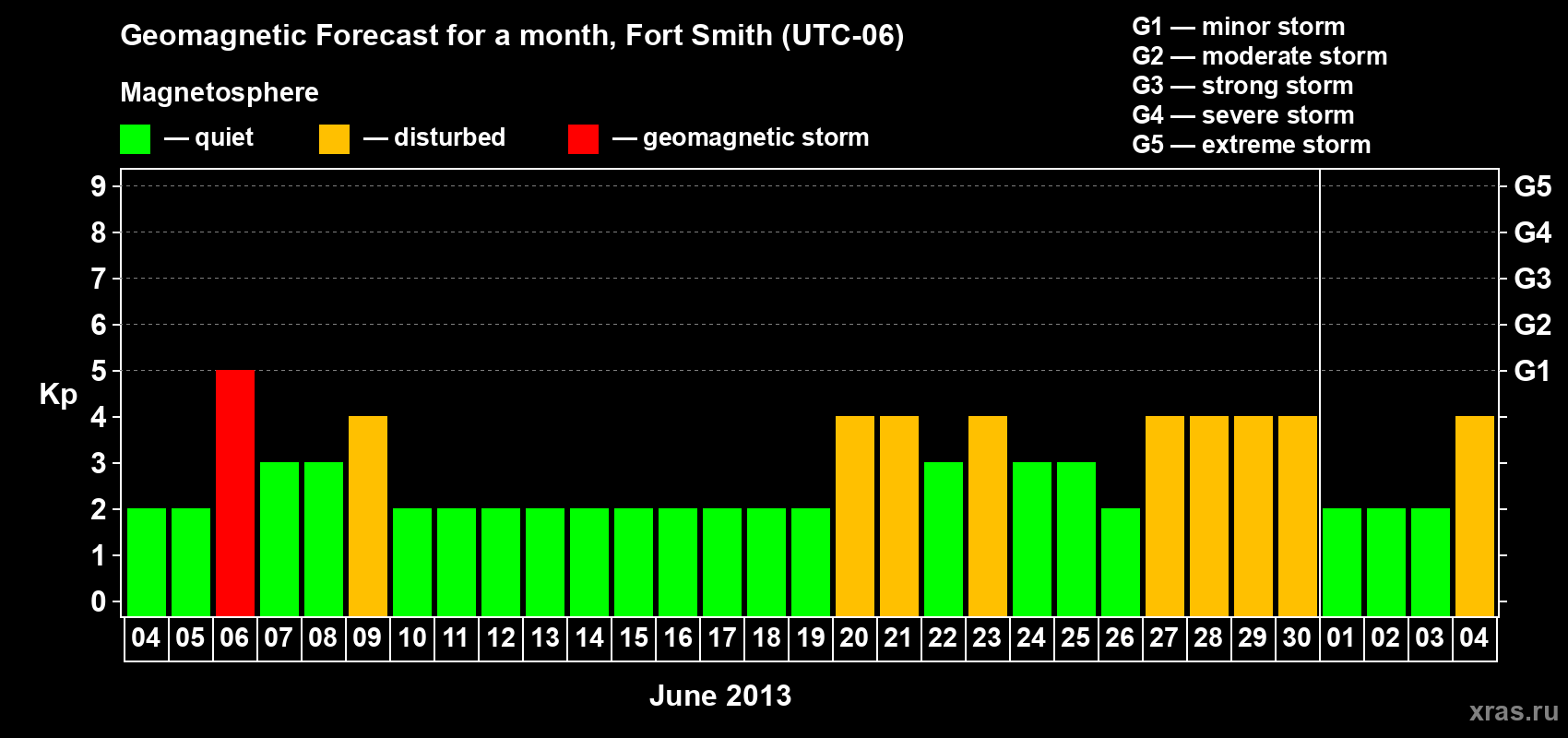The image size is (1568, 738).
Task: Click date label 06 on the axis
Action: click(234, 637)
